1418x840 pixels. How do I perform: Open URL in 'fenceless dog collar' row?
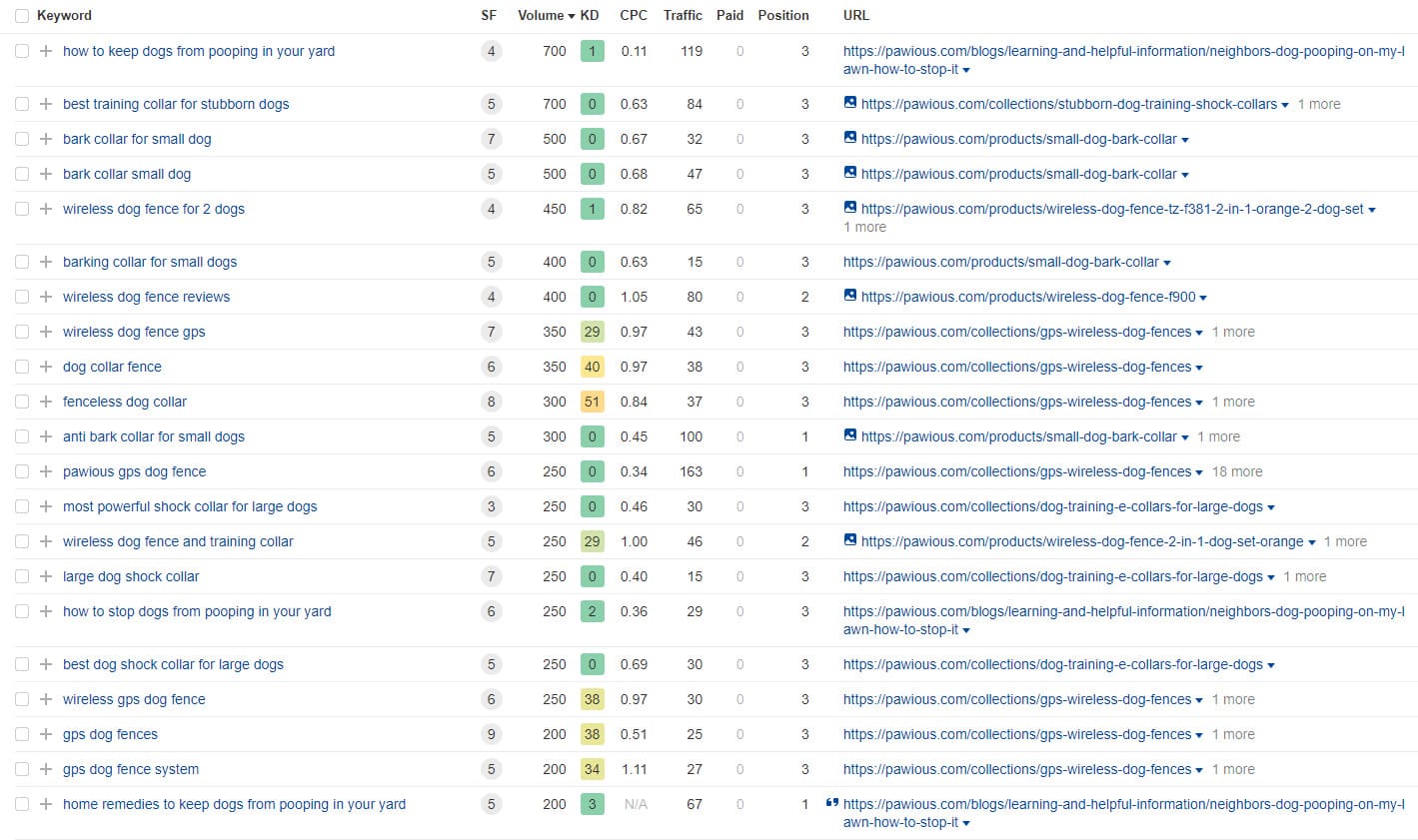pos(1017,402)
